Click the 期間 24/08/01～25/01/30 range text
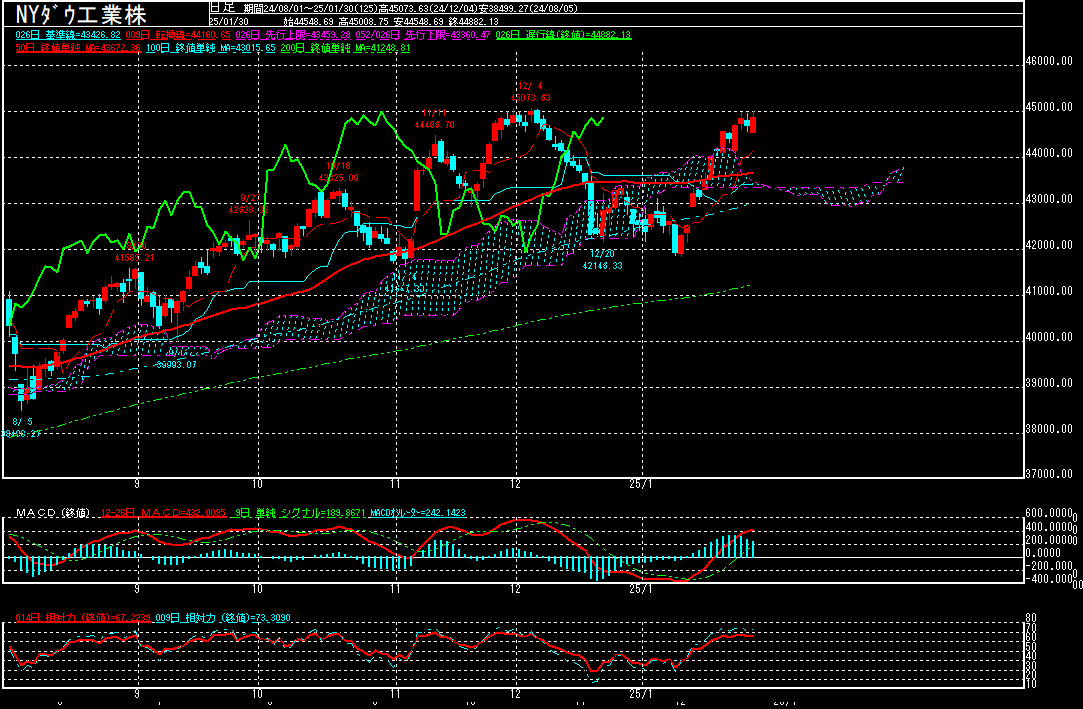The image size is (1083, 709). pyautogui.click(x=312, y=9)
